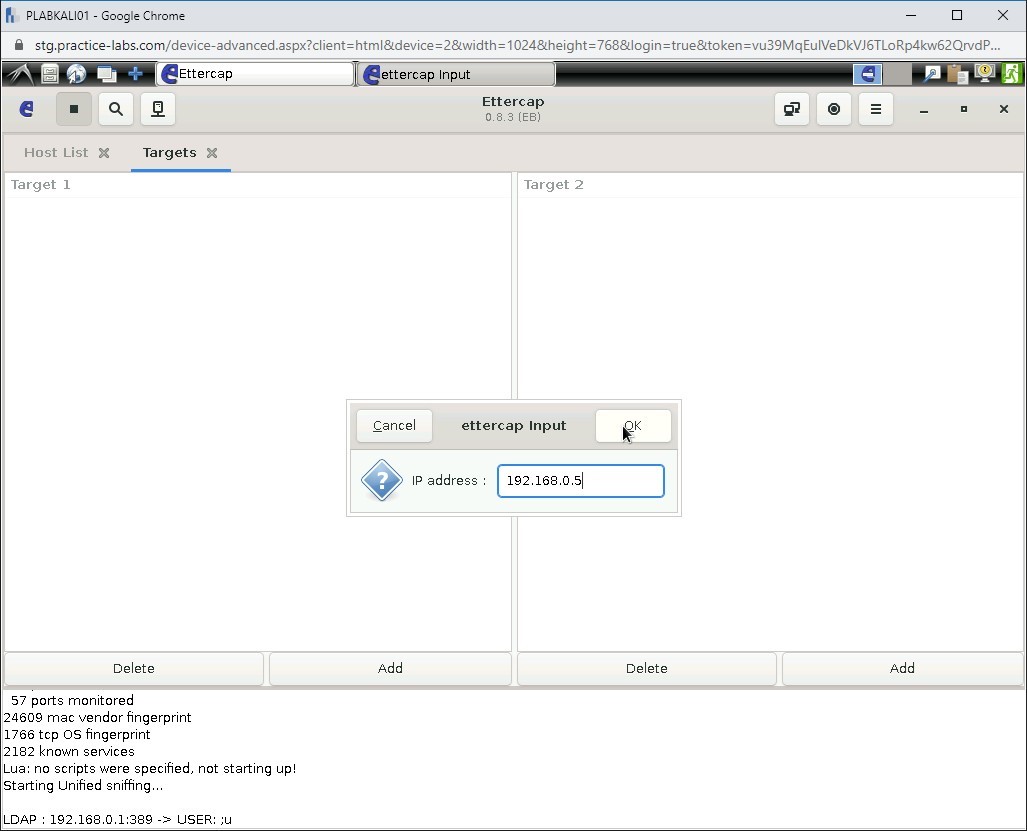Delete the selection under Target 2

click(645, 668)
